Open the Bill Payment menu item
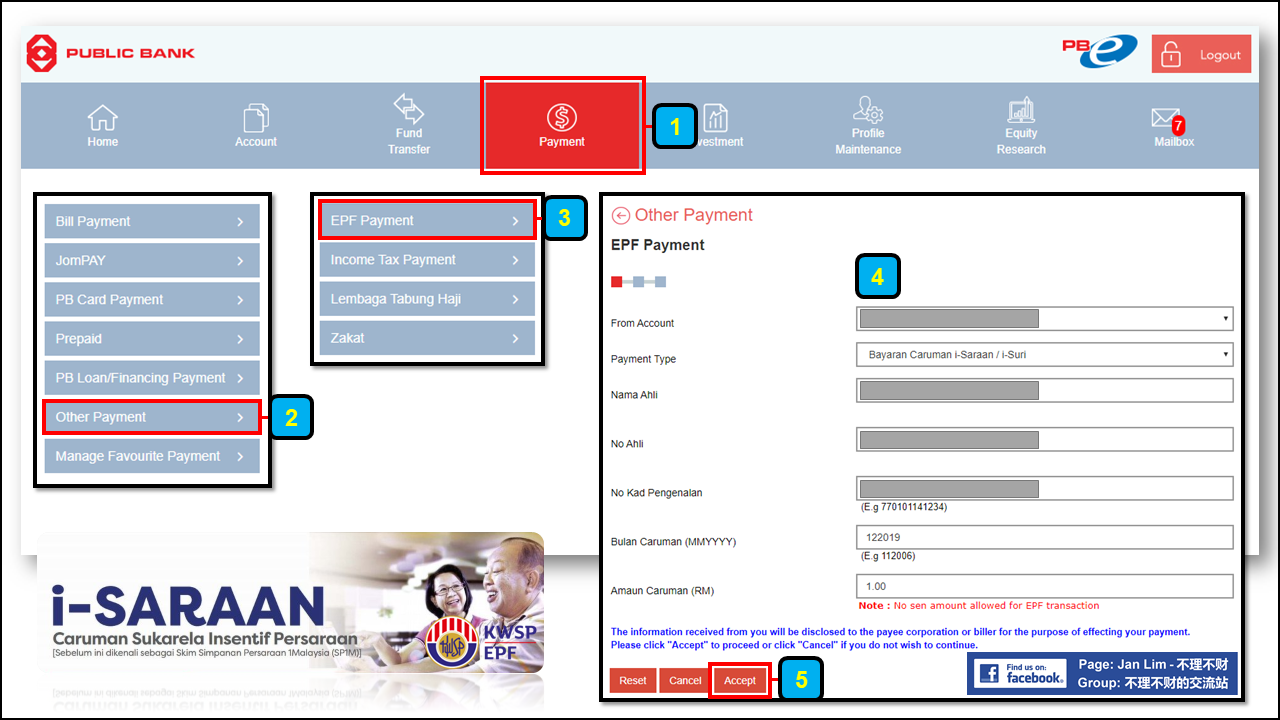Screen dimensions: 1280x720 coord(151,221)
